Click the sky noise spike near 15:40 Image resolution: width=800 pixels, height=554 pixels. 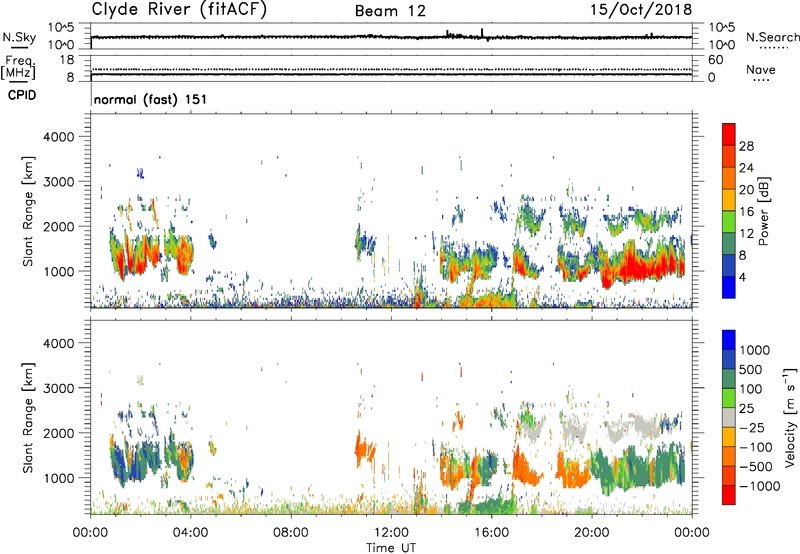pyautogui.click(x=482, y=33)
